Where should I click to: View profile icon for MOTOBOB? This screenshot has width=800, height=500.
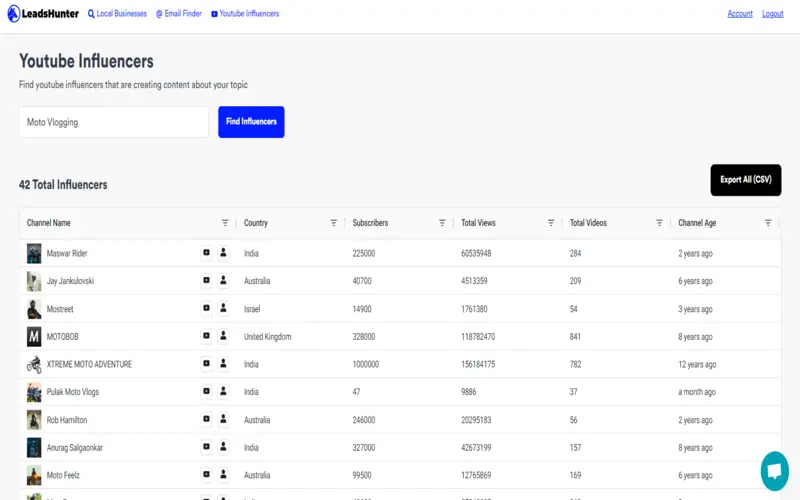(223, 336)
